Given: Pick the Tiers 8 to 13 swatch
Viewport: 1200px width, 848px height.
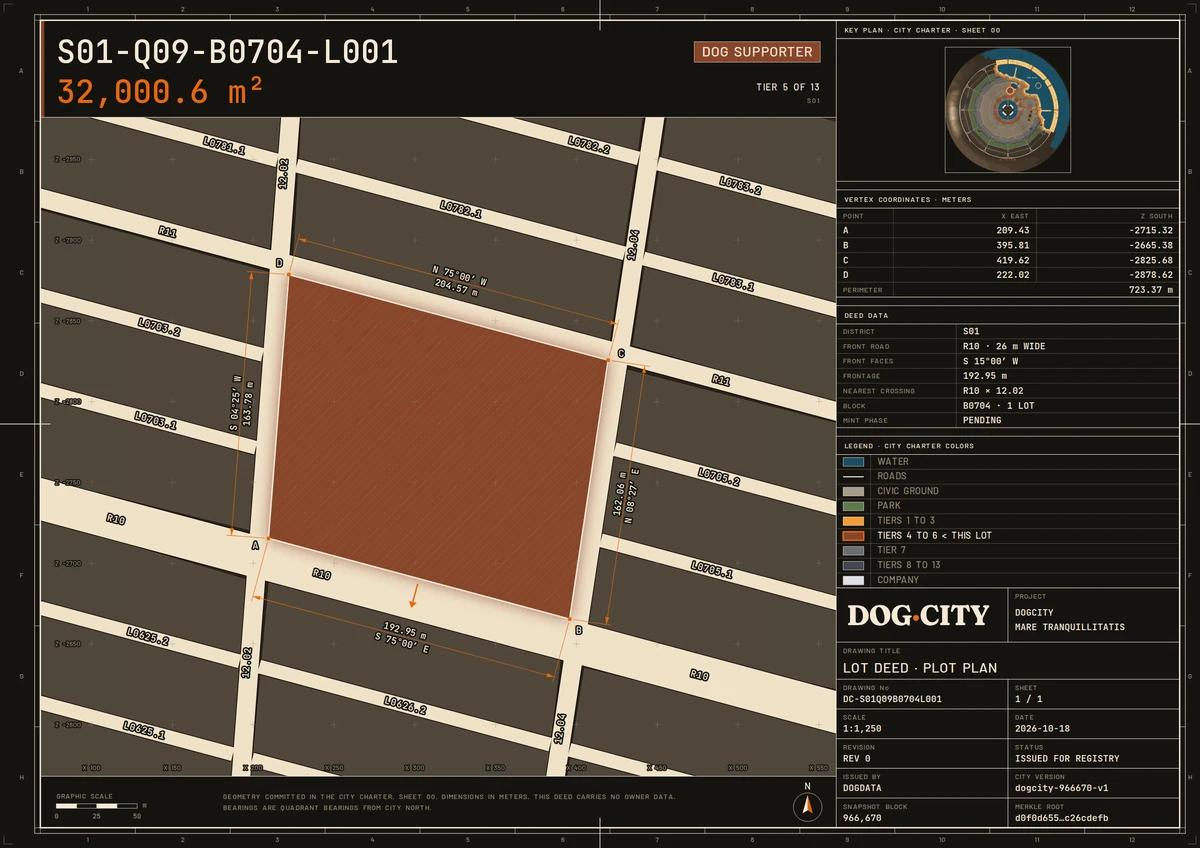Looking at the screenshot, I should (853, 565).
